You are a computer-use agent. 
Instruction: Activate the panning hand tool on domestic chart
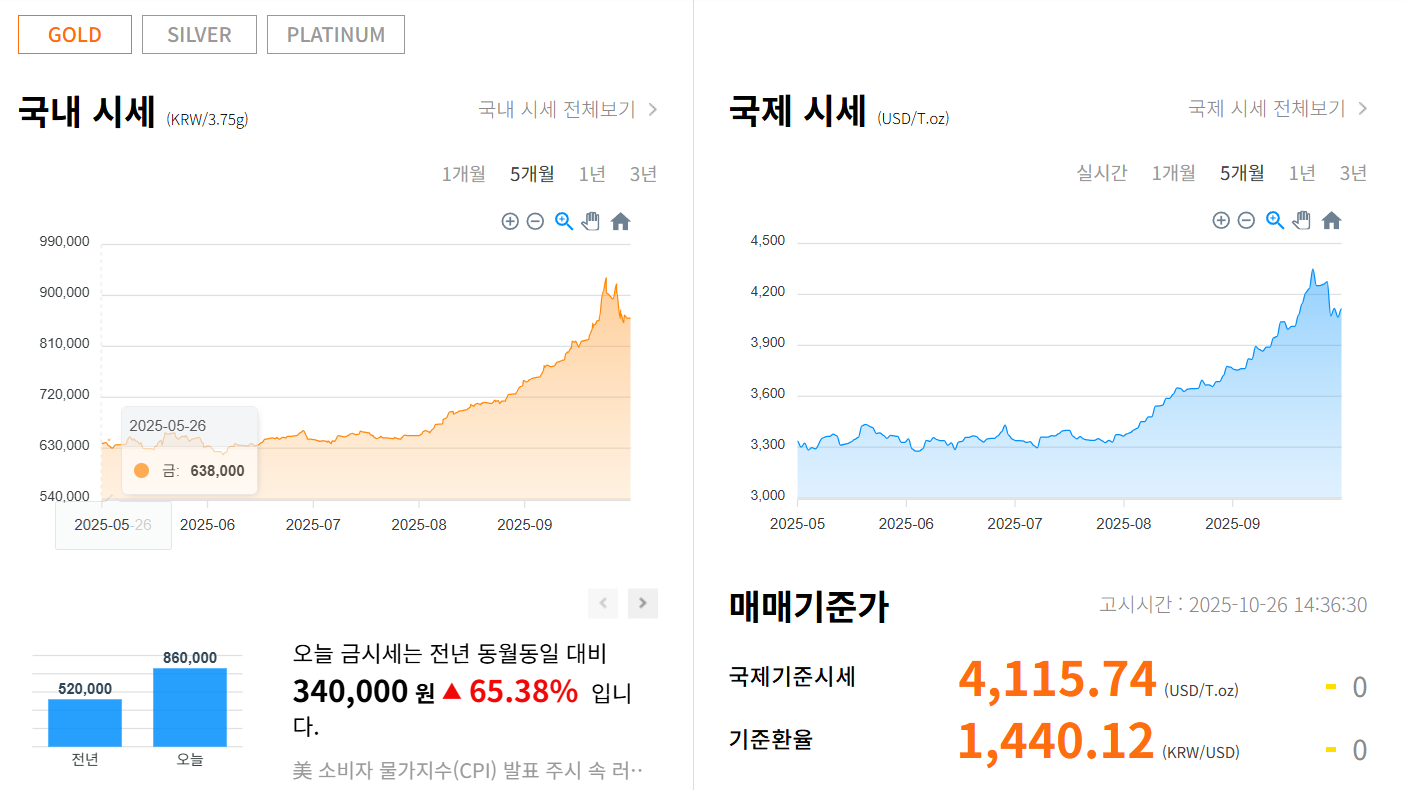click(x=591, y=221)
